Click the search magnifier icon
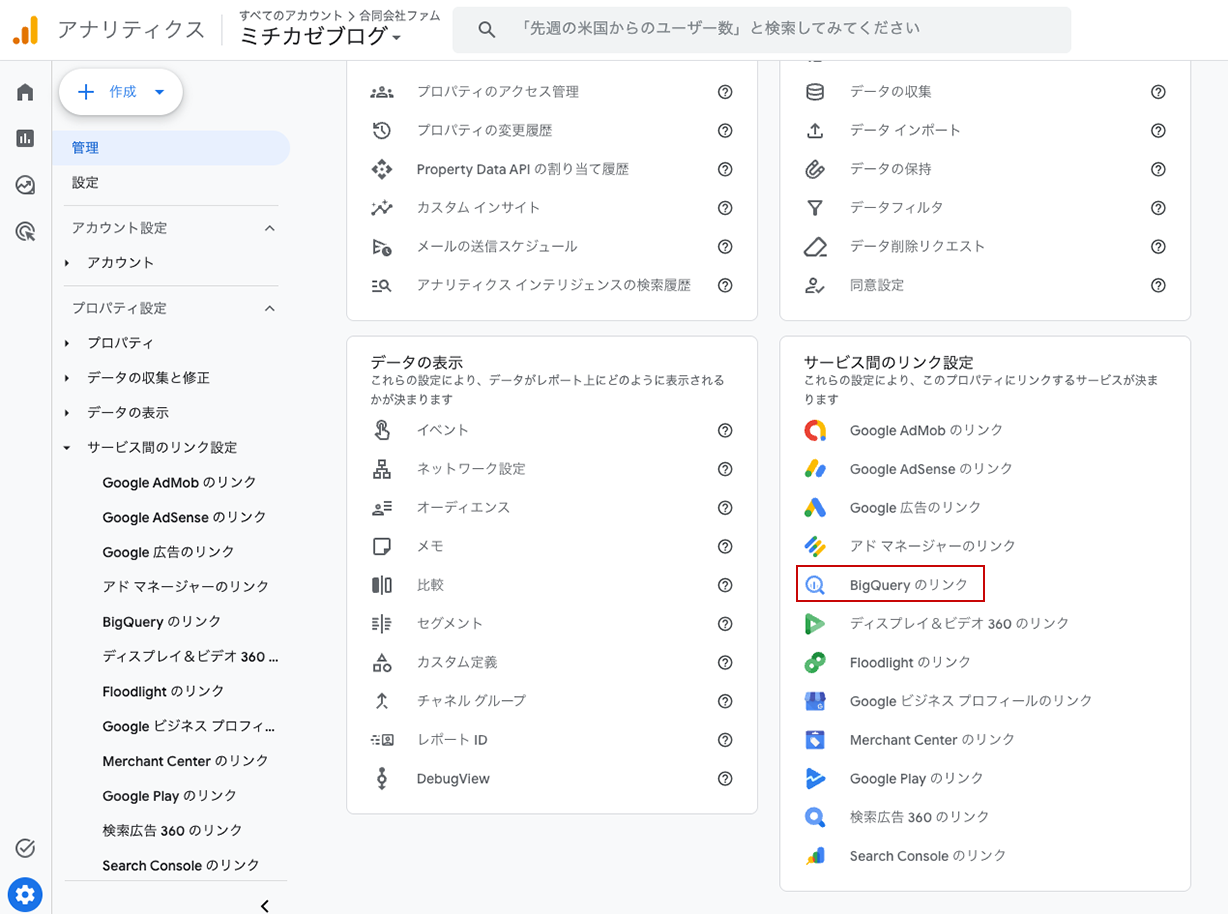This screenshot has height=914, width=1228. click(x=487, y=30)
